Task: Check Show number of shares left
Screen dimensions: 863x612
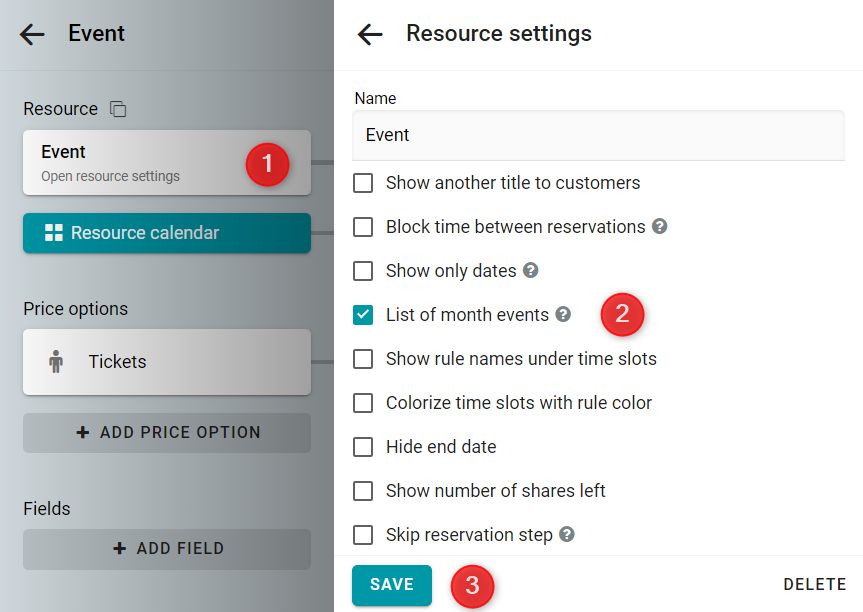Action: 363,491
